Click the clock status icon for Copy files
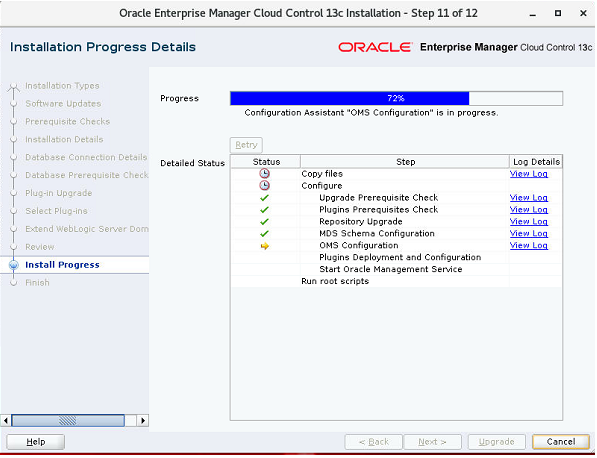 click(x=265, y=174)
